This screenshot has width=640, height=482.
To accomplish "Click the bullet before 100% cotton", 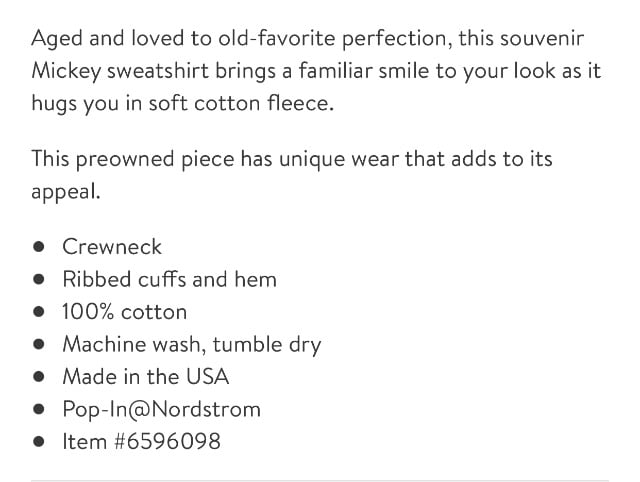I will pos(39,312).
